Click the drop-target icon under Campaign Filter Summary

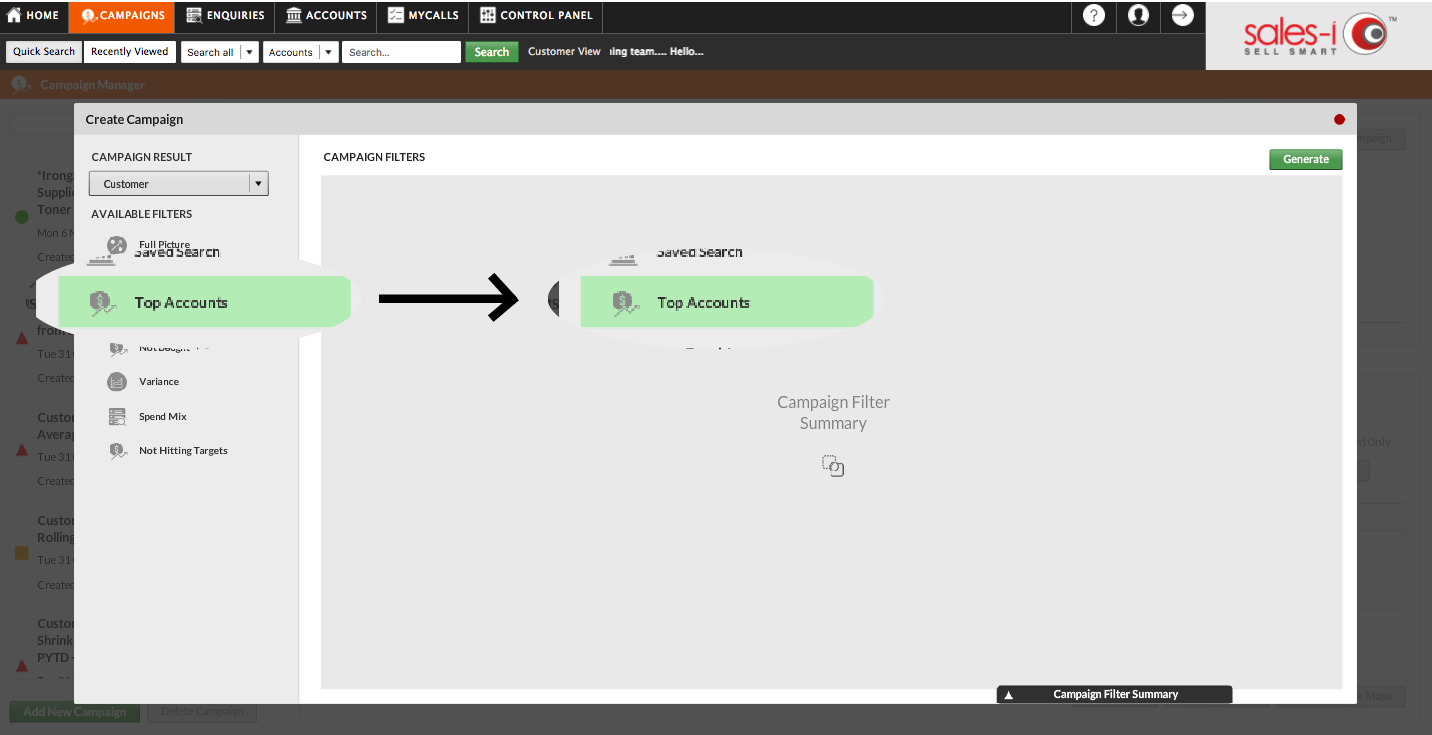[833, 466]
